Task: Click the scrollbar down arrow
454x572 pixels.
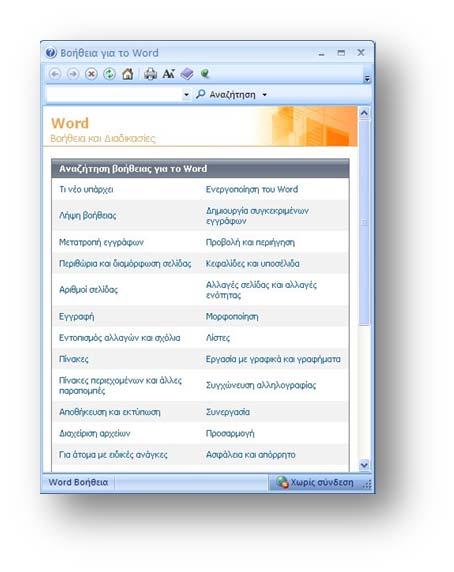Action: 364,465
